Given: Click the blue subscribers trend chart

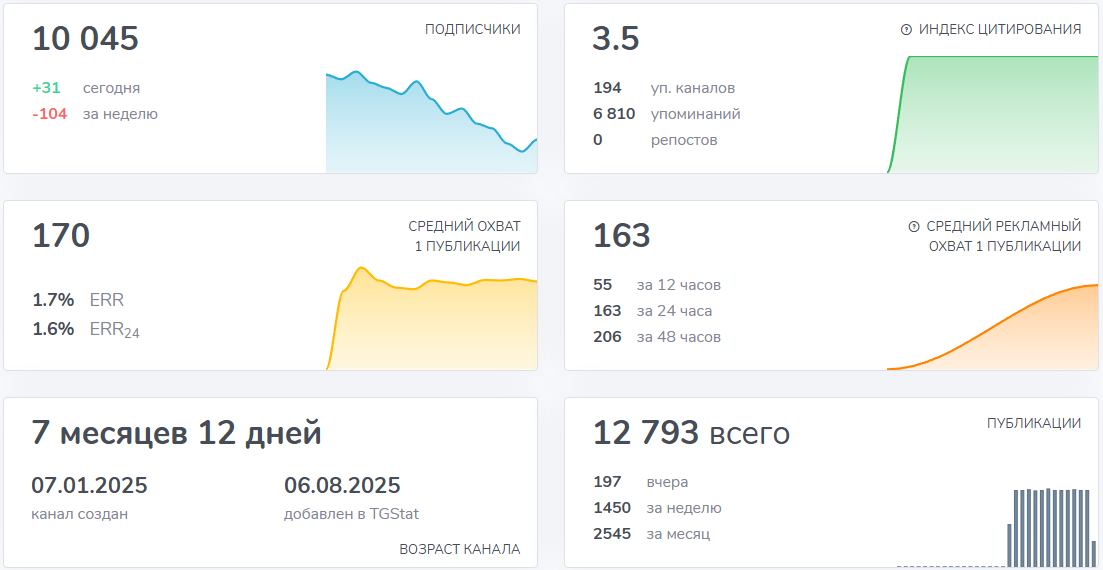Looking at the screenshot, I should [x=431, y=121].
